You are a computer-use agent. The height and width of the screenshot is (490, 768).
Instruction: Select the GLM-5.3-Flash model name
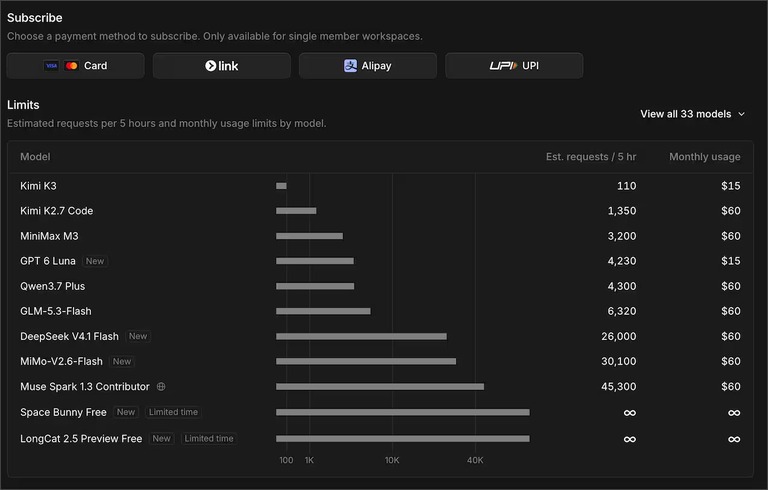pos(55,311)
